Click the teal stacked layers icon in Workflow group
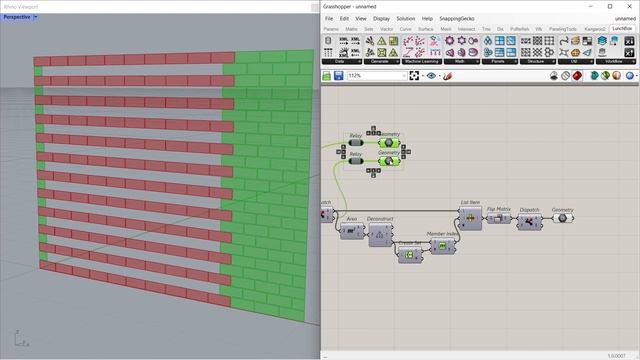The width and height of the screenshot is (640, 360). pos(602,40)
